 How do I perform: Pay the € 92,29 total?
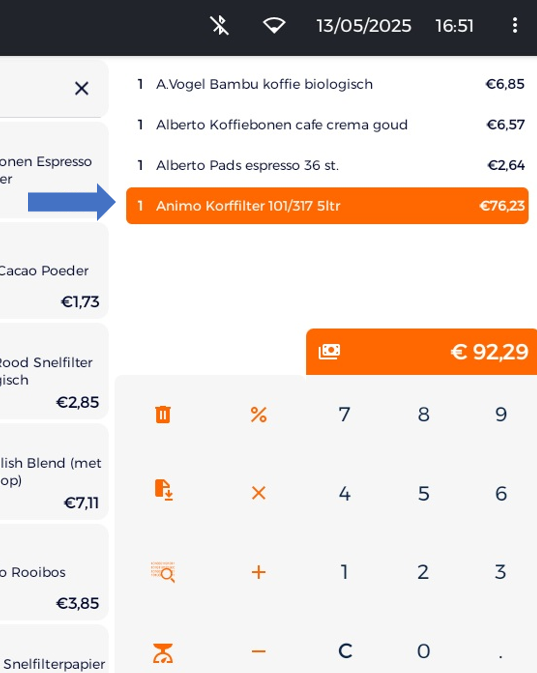[422, 352]
